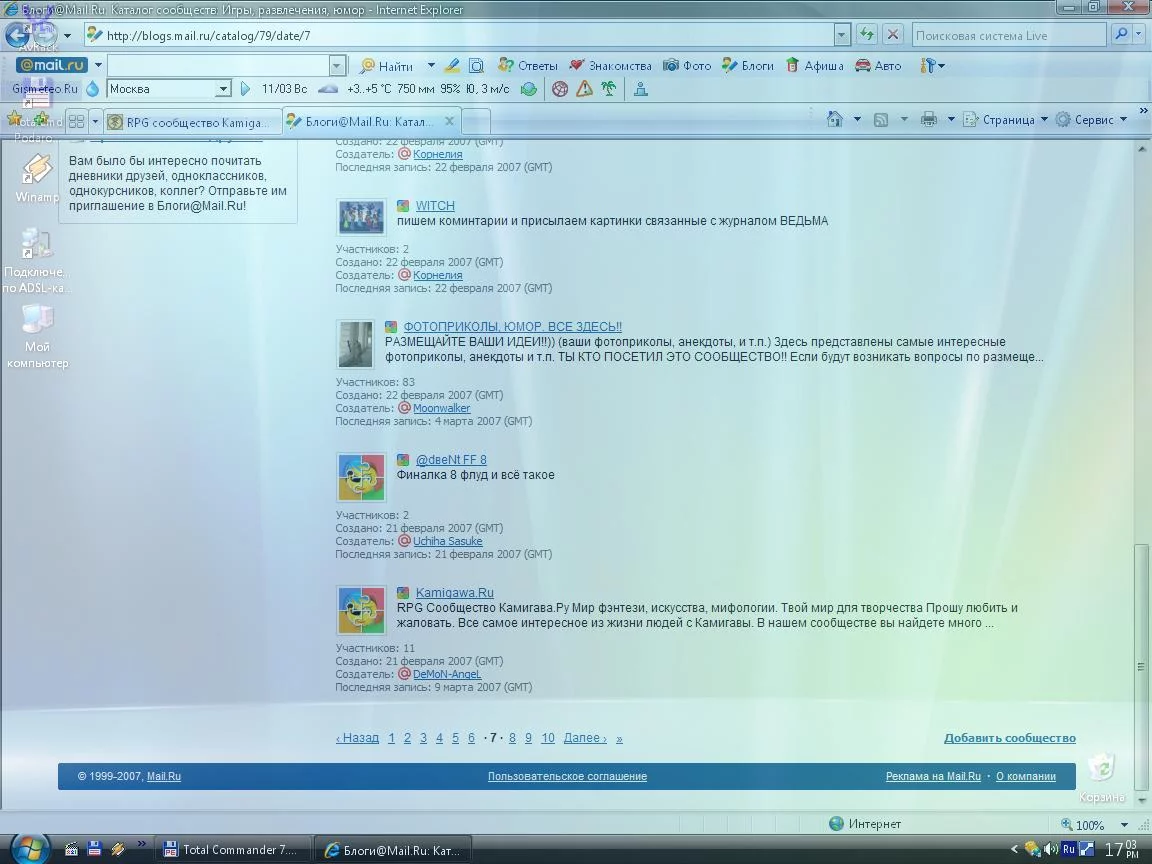Open a new blank tab
The width and height of the screenshot is (1152, 864).
click(x=476, y=121)
